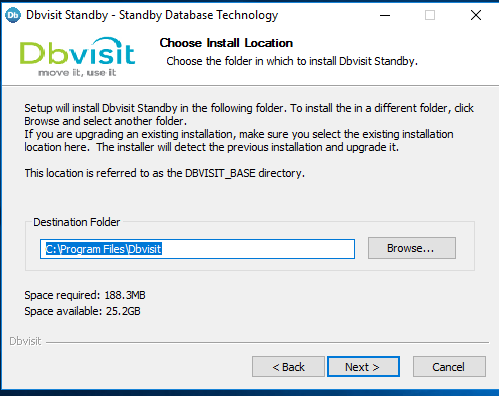Screen dimensions: 499x396
Task: Click the window title 'Dbvisit Standby - Standby Database Technology'
Action: click(x=152, y=15)
